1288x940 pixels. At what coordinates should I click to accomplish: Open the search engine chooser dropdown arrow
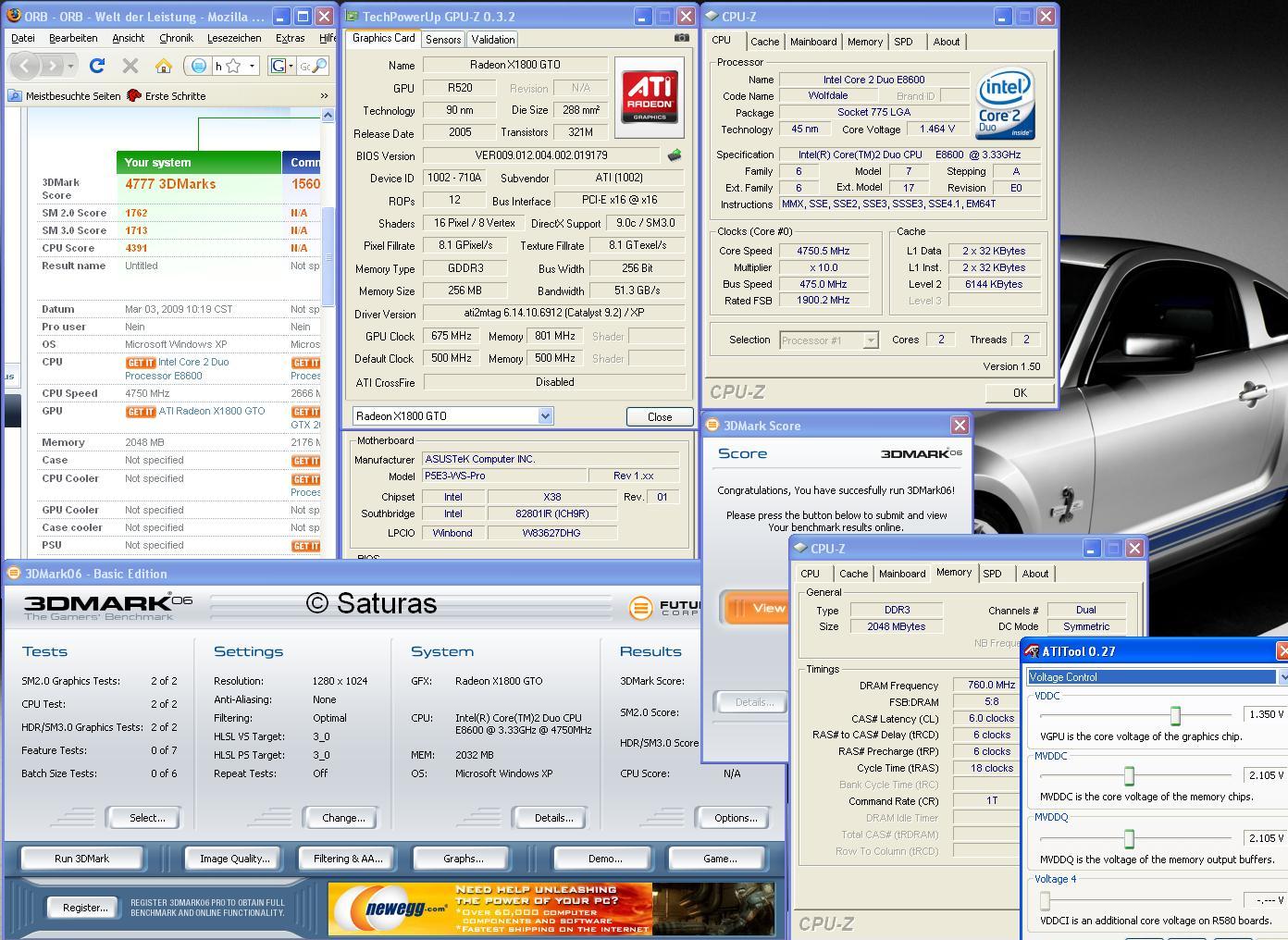pyautogui.click(x=291, y=66)
